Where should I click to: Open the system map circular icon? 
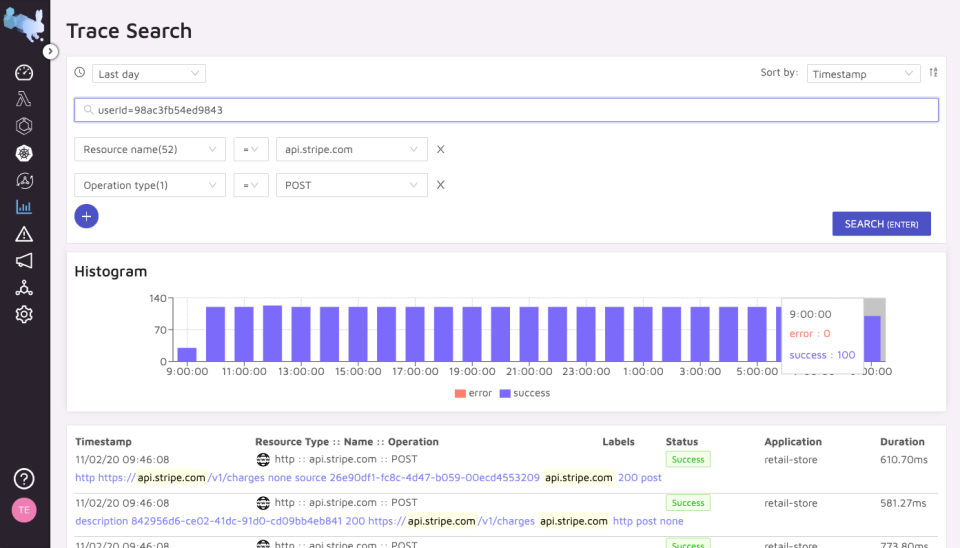[24, 180]
